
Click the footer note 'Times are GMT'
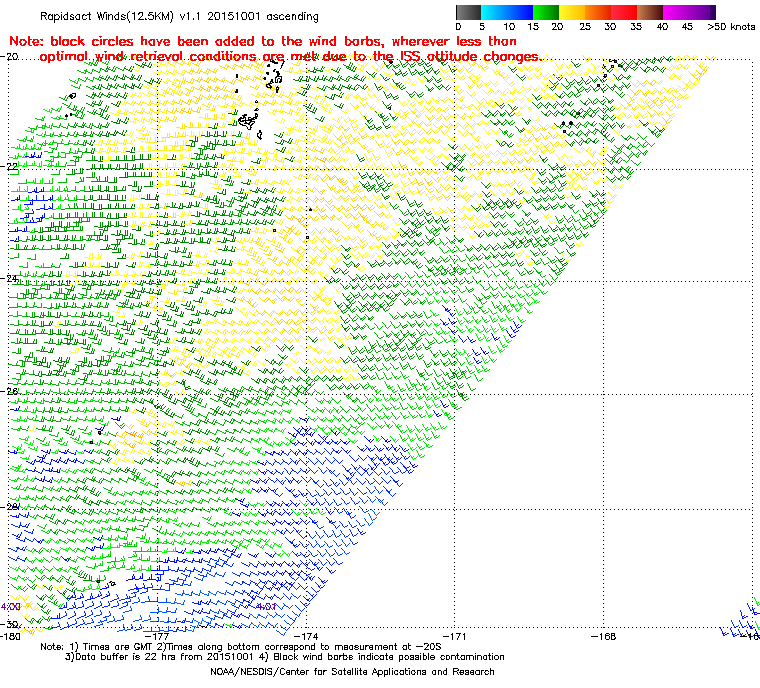coord(118,647)
